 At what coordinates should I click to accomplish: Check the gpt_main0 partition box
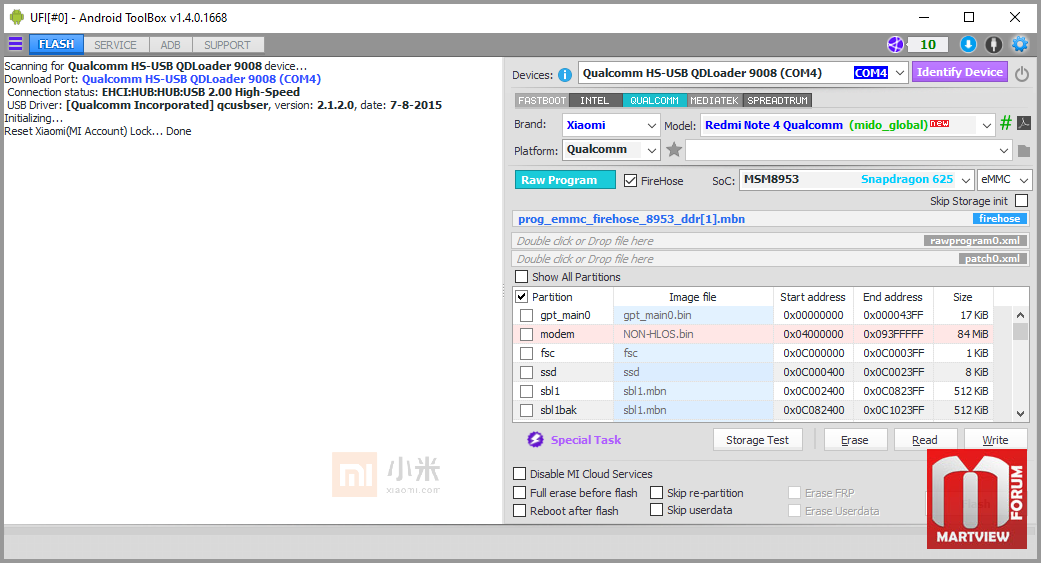(x=526, y=315)
